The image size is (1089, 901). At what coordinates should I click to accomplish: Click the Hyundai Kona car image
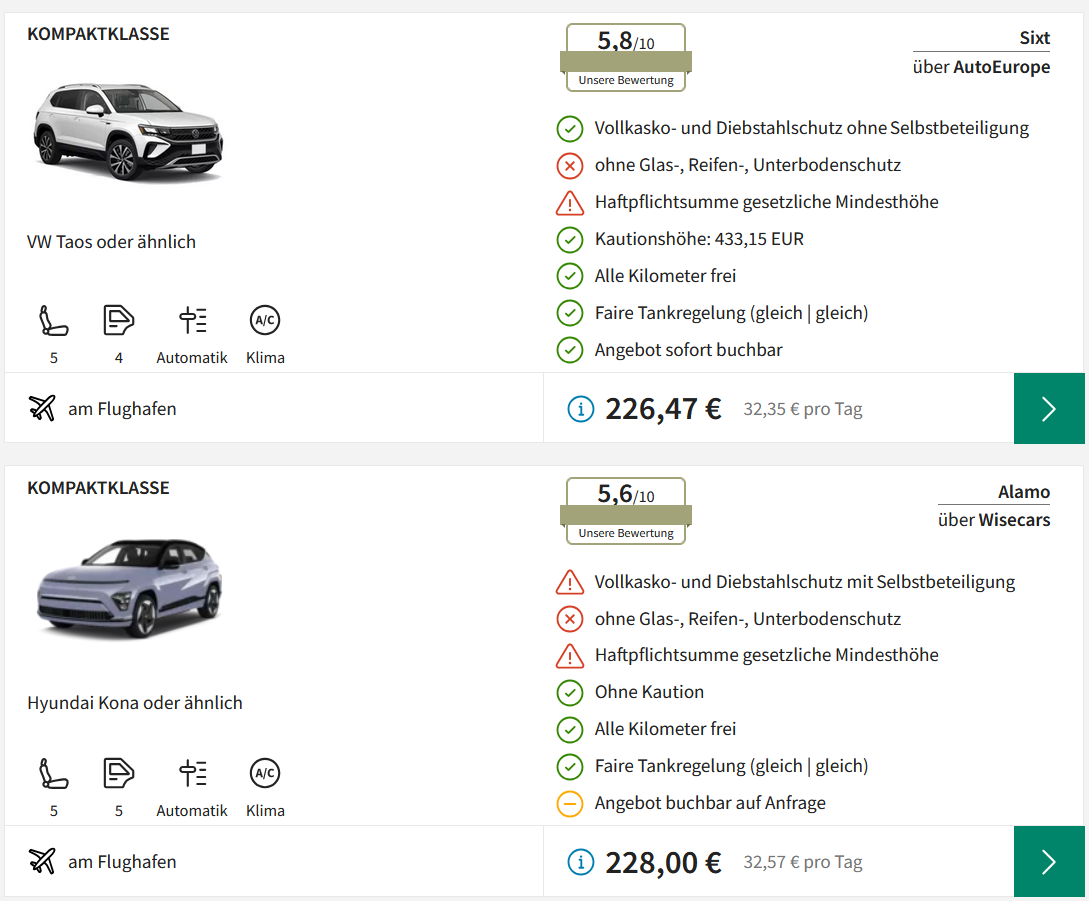(128, 588)
